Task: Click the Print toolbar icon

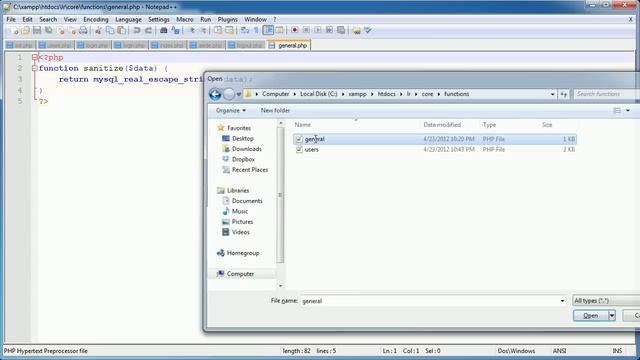Action: (83, 30)
